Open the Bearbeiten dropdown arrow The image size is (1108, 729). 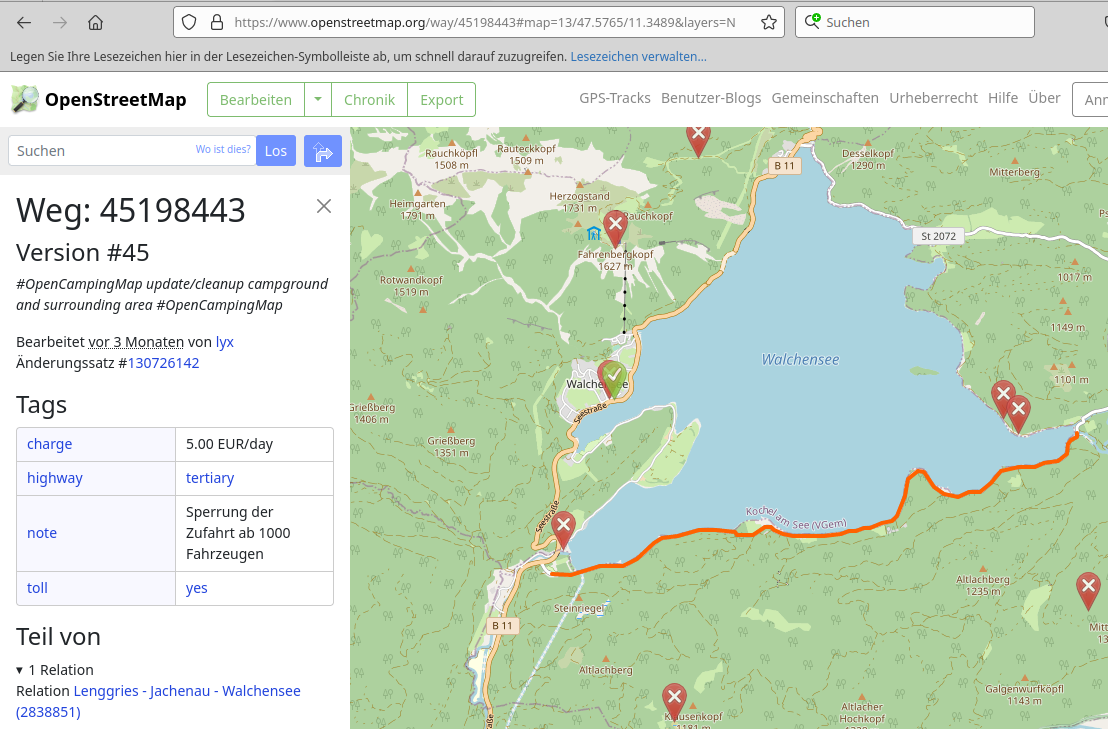pos(318,99)
